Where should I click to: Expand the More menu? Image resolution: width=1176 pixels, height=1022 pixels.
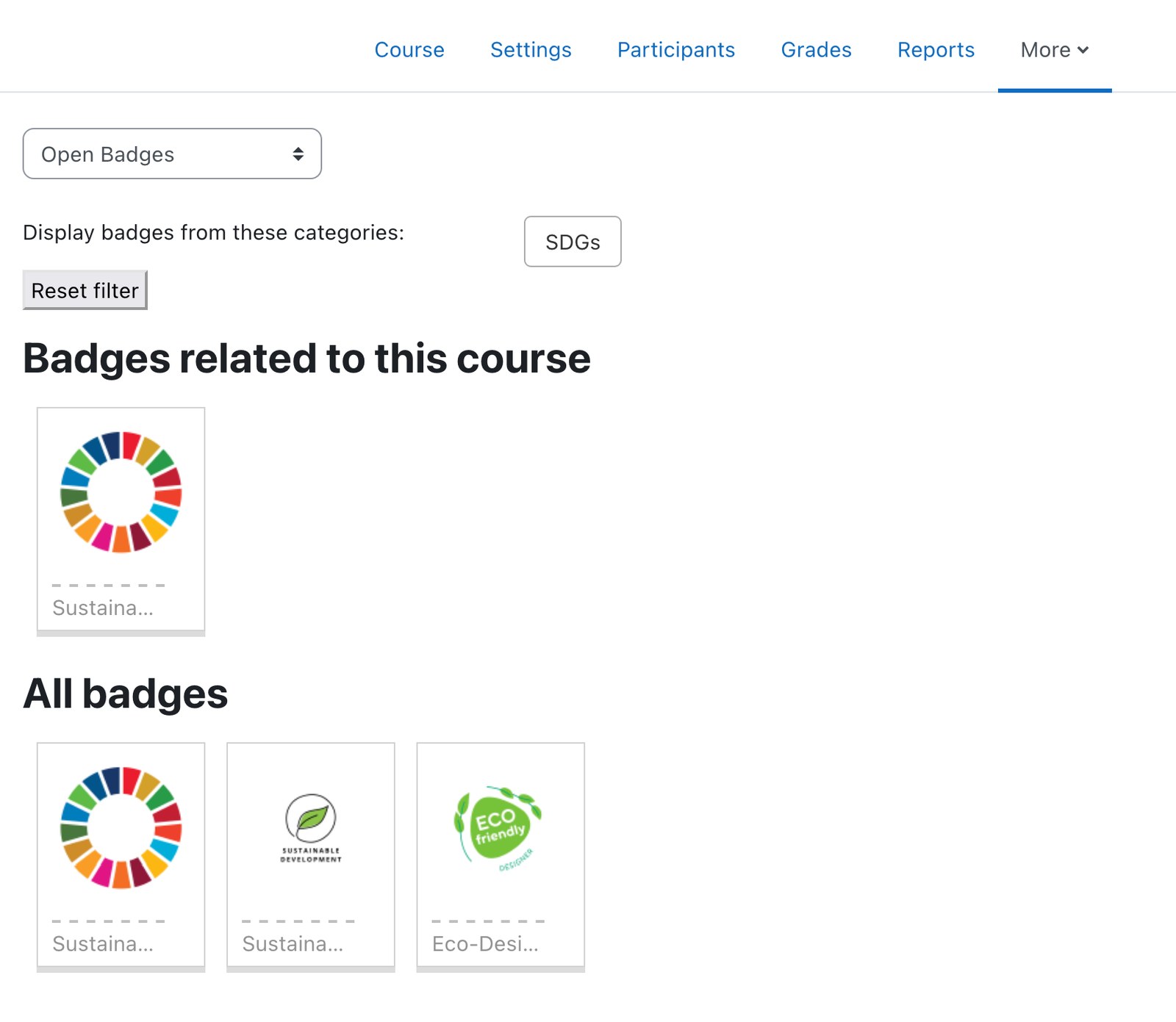[x=1054, y=49]
